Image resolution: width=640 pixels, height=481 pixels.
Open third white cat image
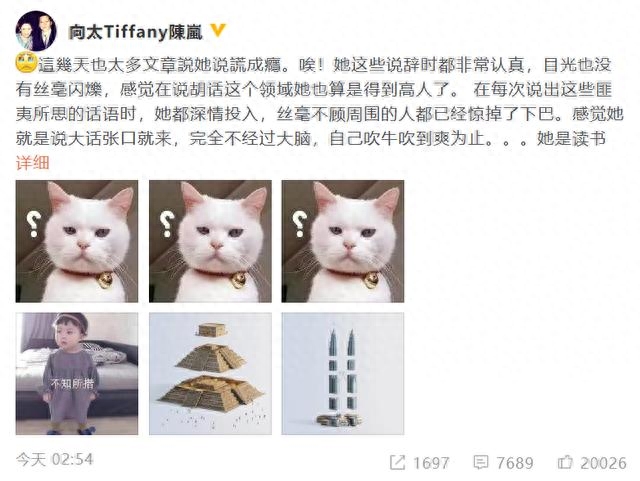(343, 241)
